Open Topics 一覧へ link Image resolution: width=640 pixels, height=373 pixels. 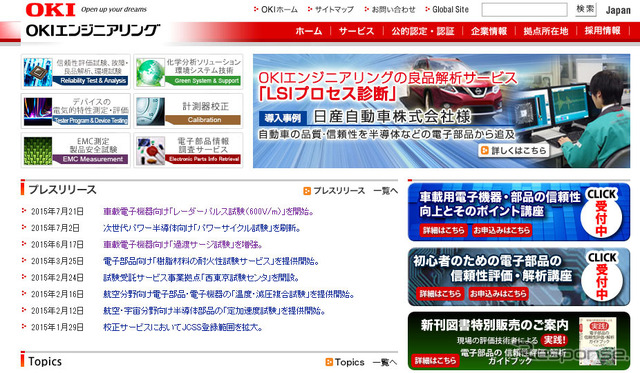[x=366, y=362]
